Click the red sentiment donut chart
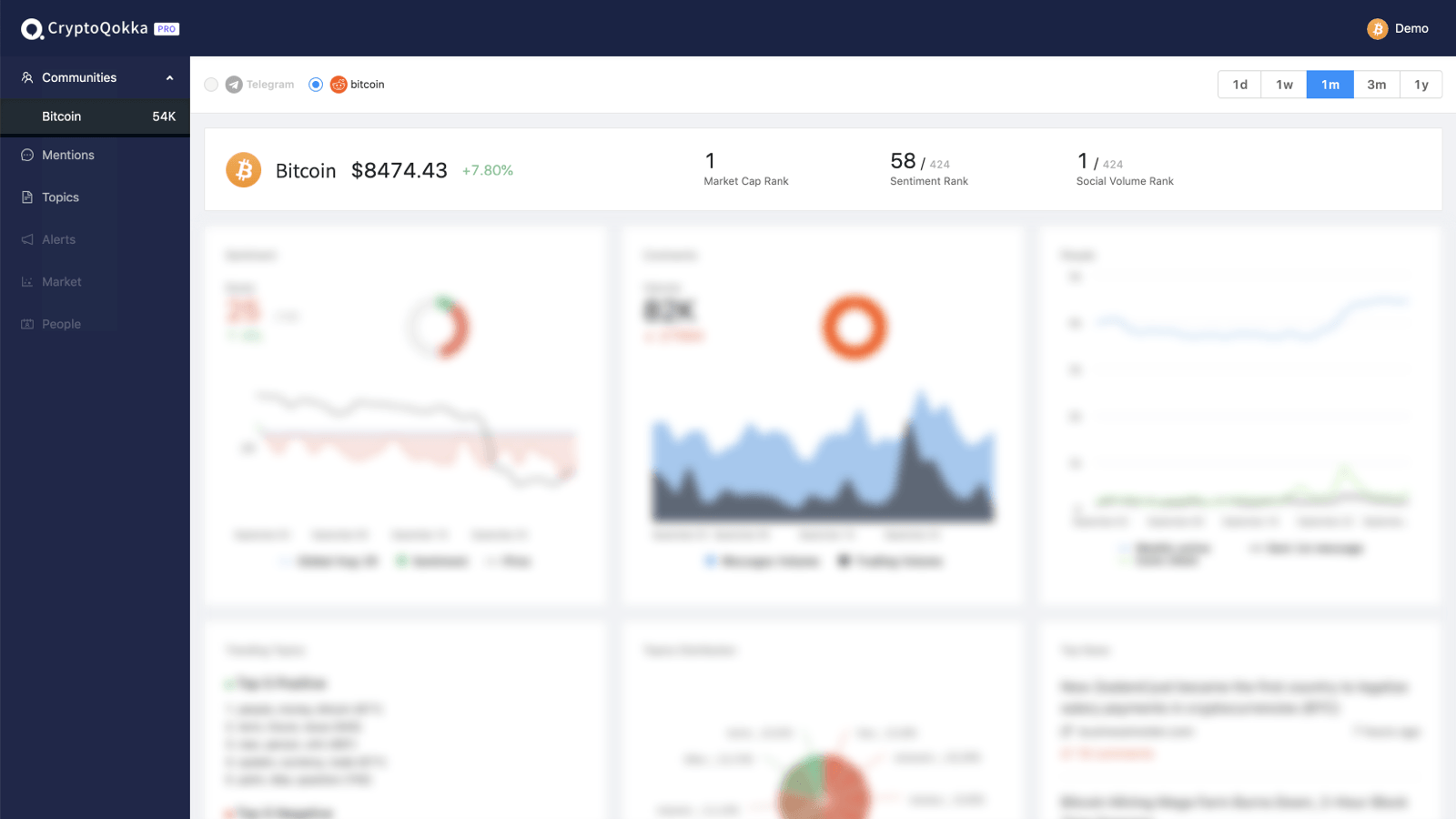This screenshot has height=819, width=1456. coord(439,328)
